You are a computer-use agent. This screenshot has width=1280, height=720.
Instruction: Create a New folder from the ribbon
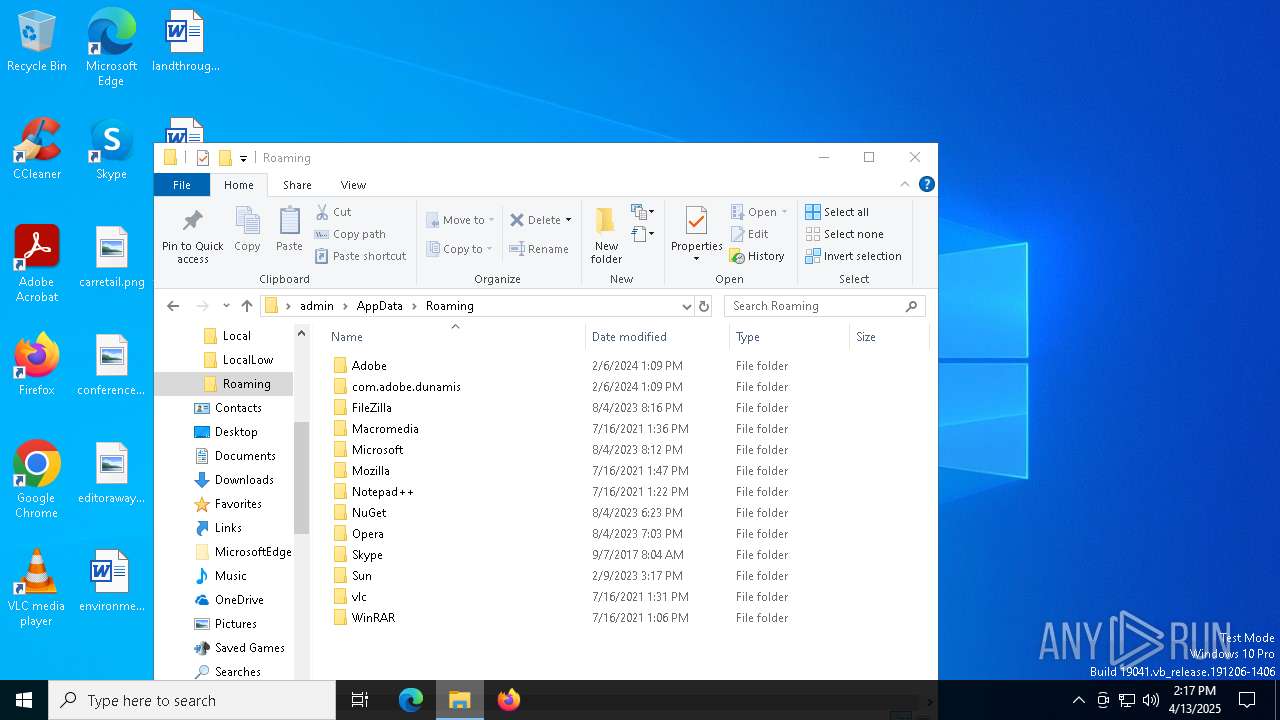606,236
